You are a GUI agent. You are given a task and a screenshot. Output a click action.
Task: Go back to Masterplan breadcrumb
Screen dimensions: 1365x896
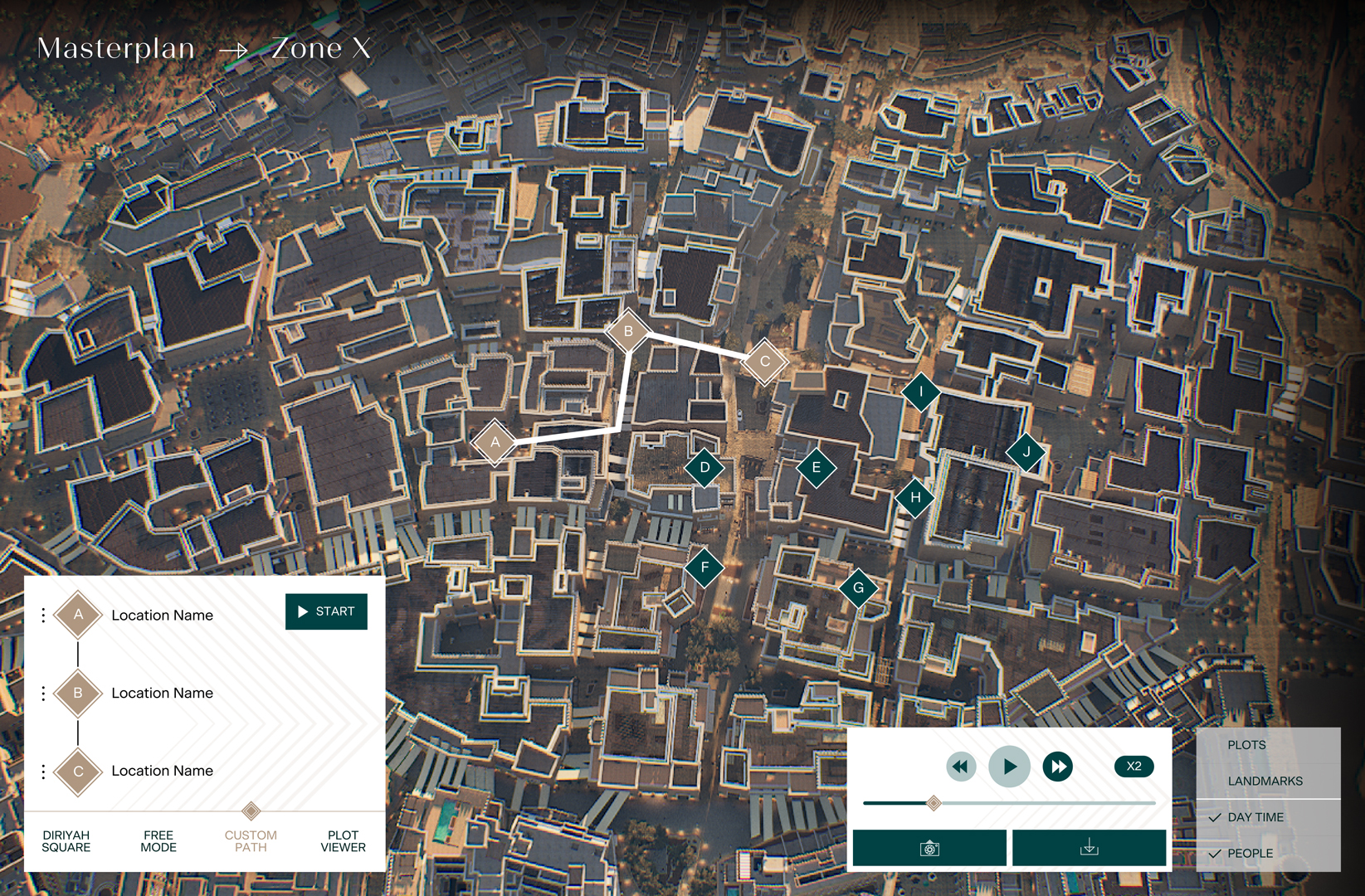pos(116,49)
